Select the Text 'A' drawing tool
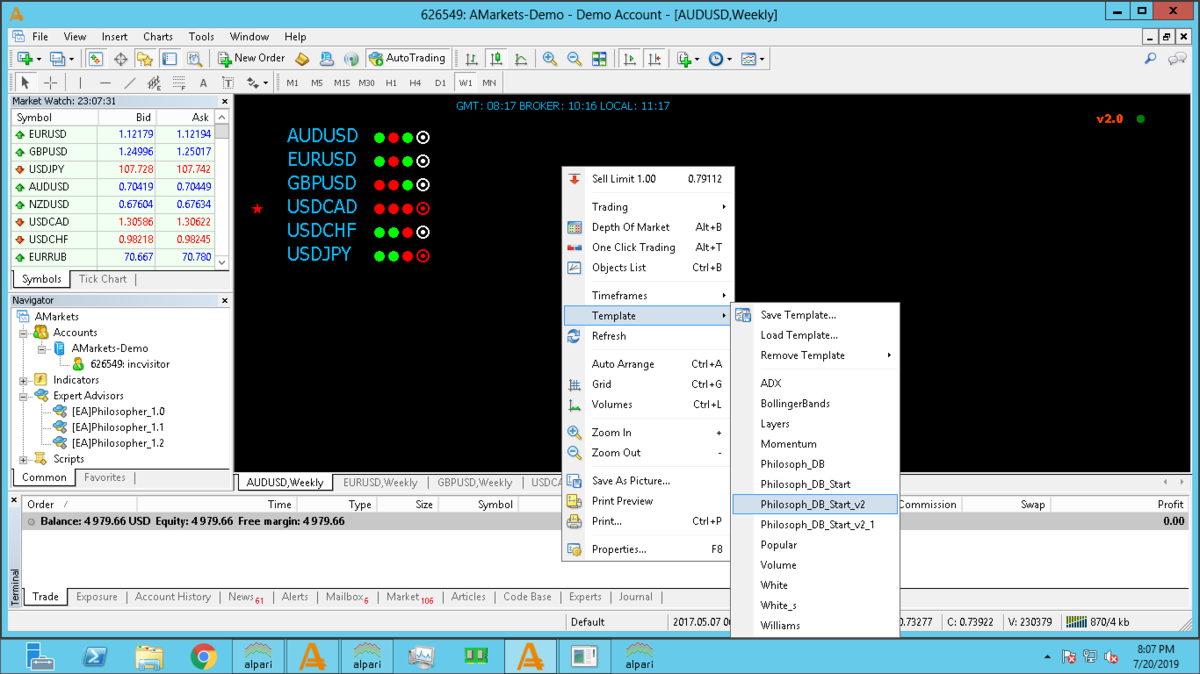The image size is (1200, 674). click(203, 83)
